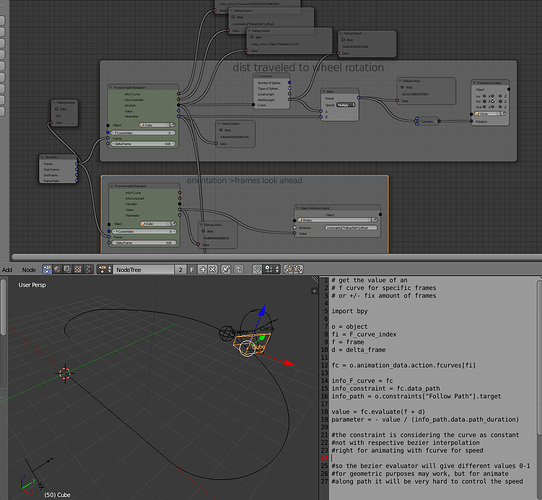Screen dimensions: 542x500
Task: Click the eyedropper in Object Attribute Output node
Action: click(375, 220)
